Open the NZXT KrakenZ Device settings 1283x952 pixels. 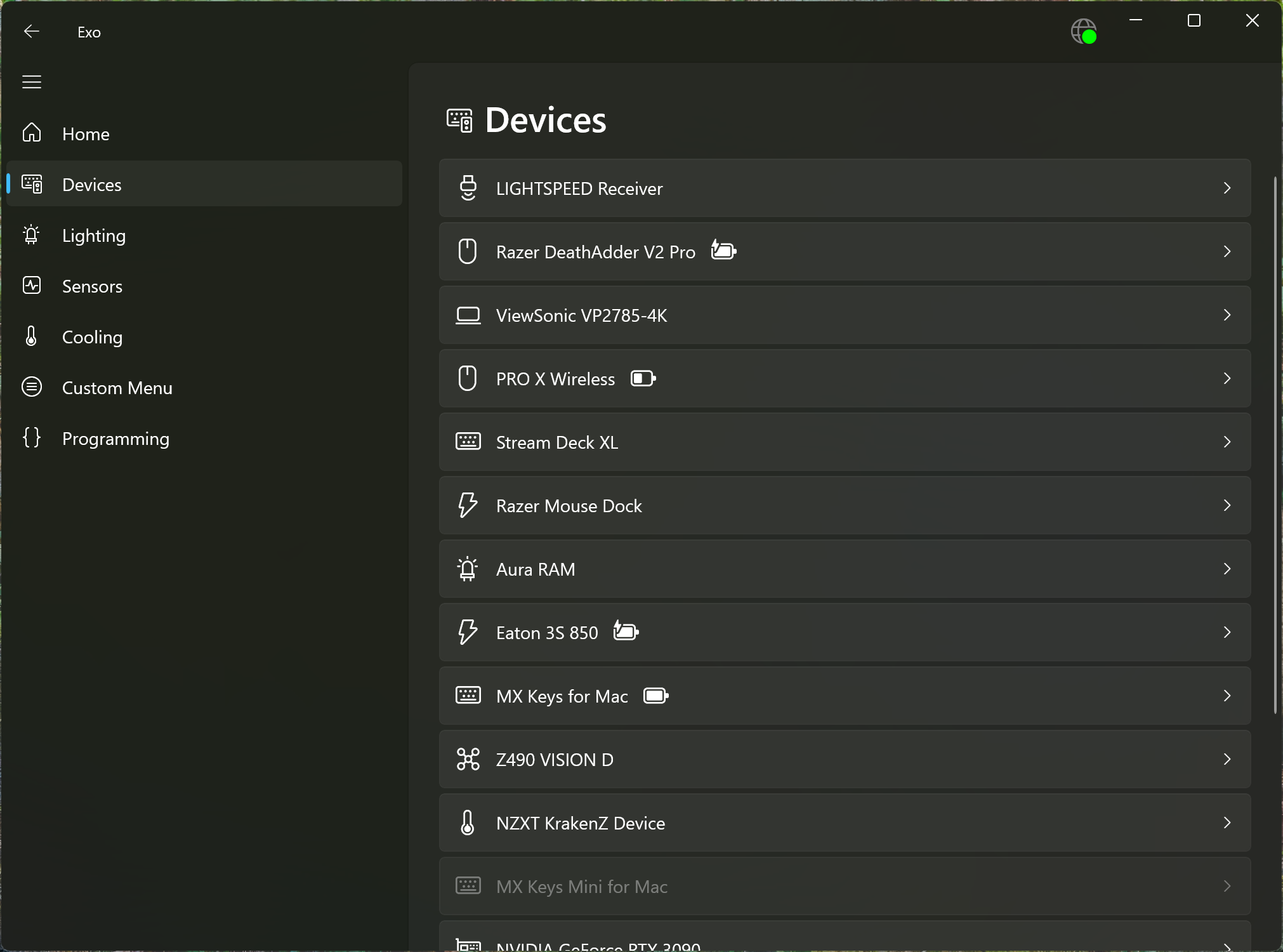click(843, 822)
